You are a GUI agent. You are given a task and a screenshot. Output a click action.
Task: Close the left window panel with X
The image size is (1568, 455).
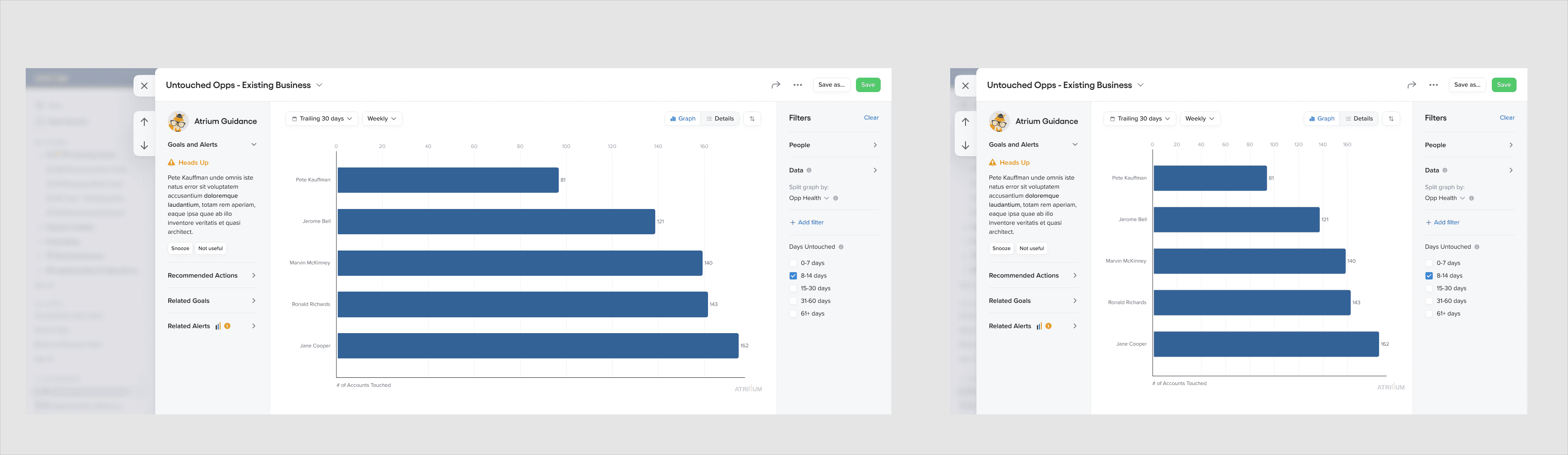coord(144,86)
